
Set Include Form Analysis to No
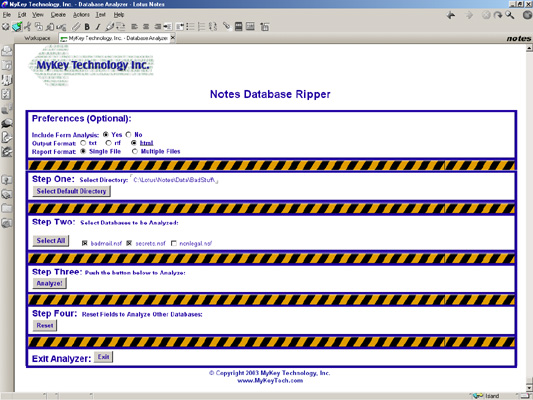pos(128,135)
